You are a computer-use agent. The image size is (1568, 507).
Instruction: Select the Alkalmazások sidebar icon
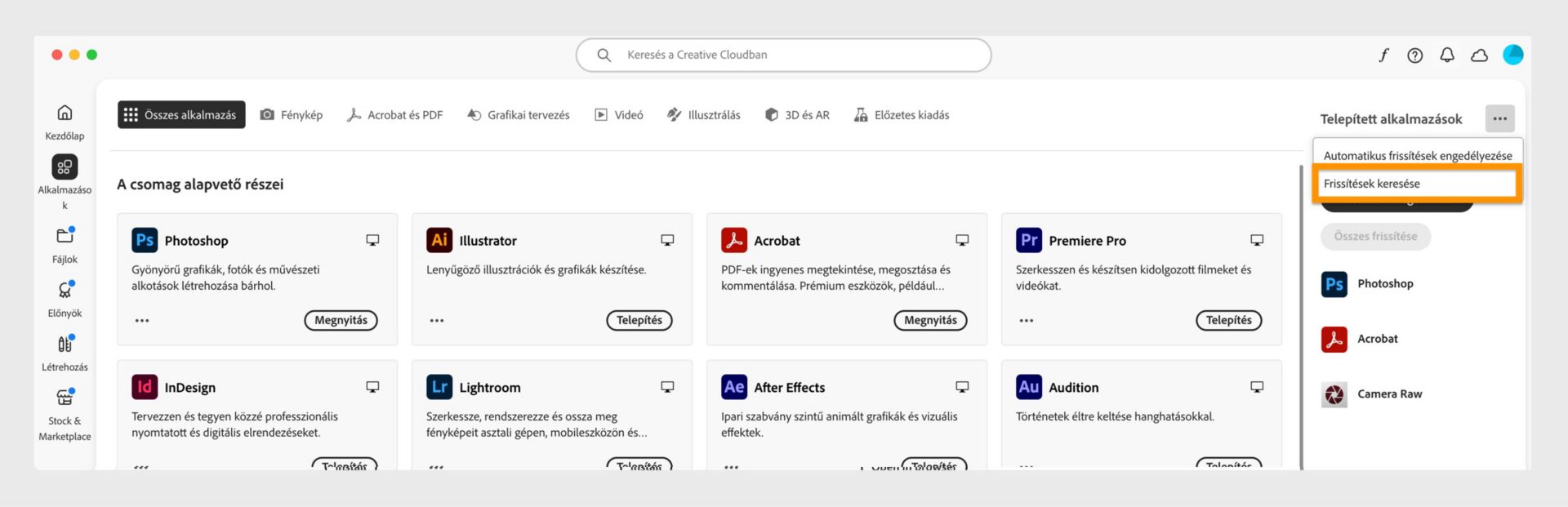click(x=65, y=167)
